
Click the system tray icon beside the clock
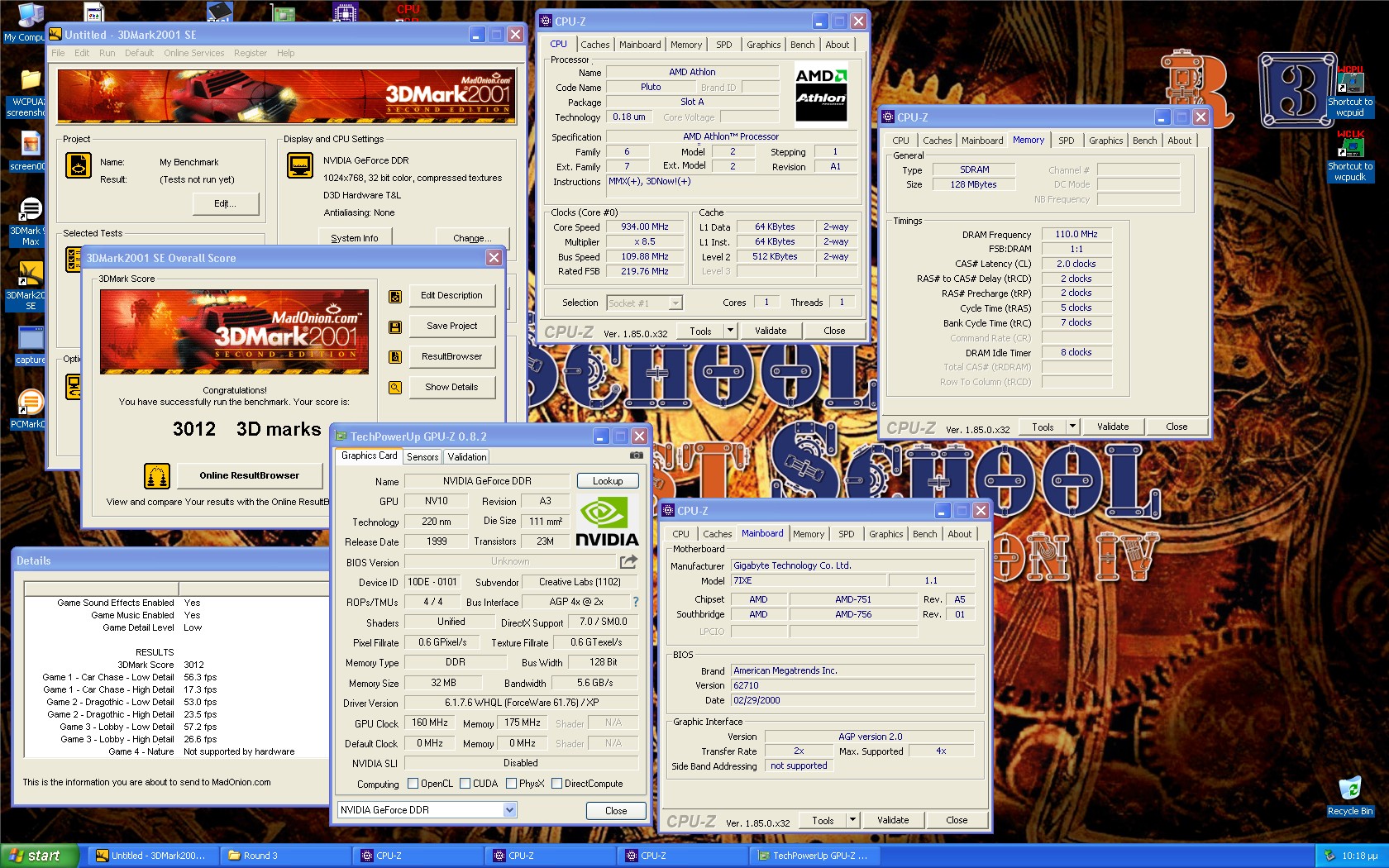coord(1329,856)
